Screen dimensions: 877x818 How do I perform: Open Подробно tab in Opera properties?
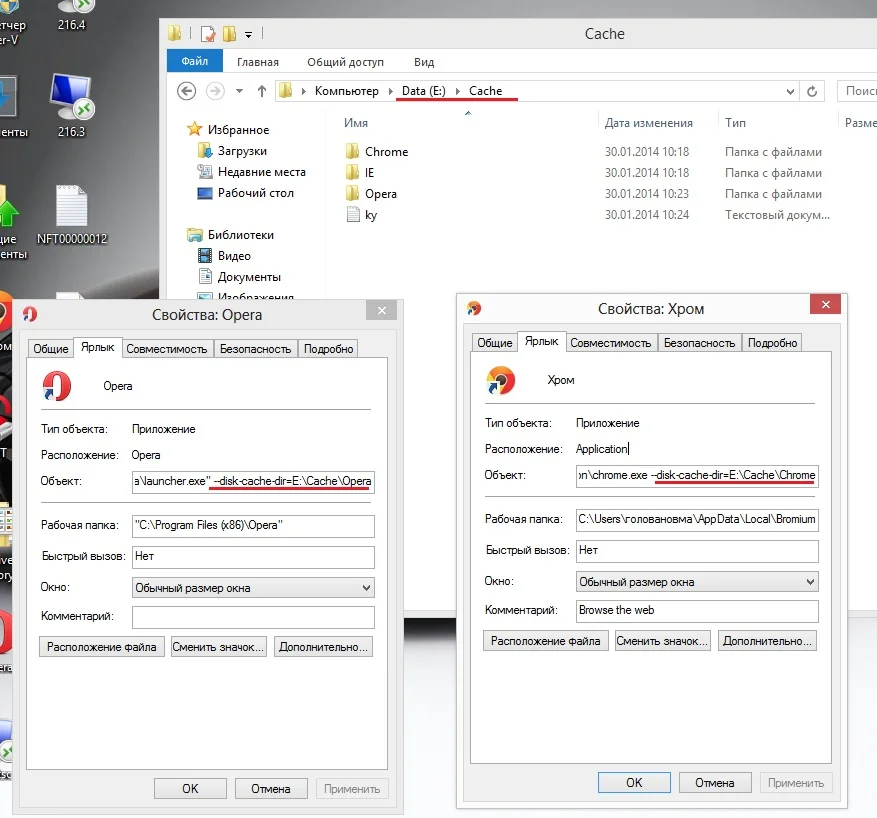[x=328, y=349]
